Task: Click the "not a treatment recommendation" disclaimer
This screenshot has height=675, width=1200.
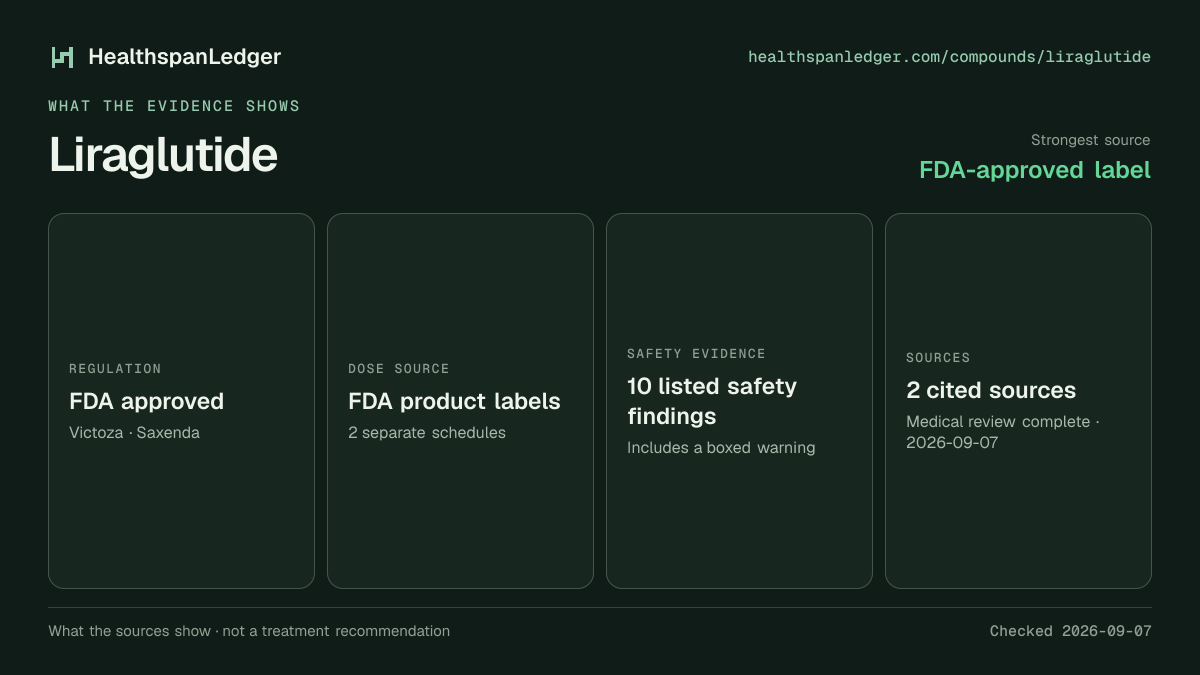Action: [336, 631]
